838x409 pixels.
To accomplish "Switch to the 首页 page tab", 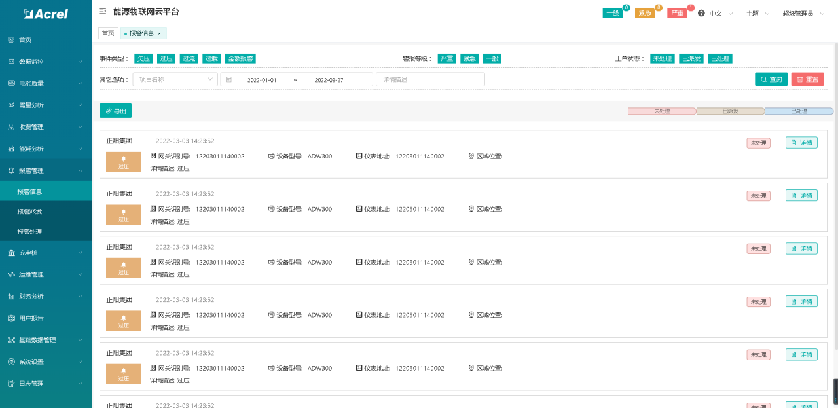I will tap(108, 33).
